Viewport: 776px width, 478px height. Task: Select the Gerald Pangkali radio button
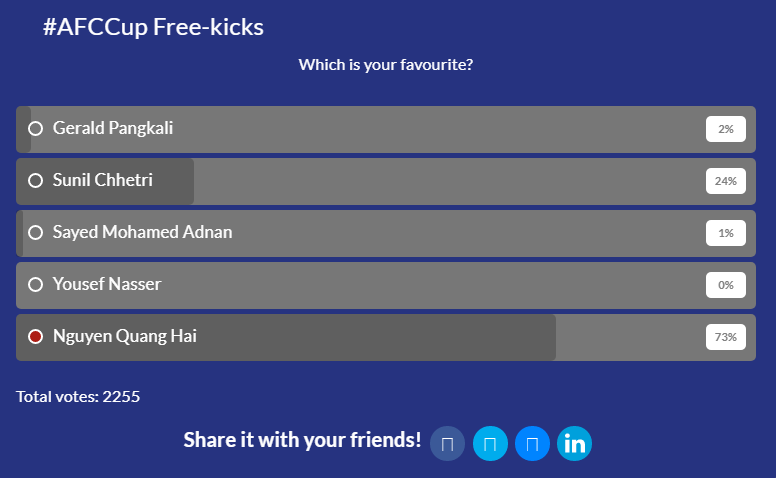[35, 129]
